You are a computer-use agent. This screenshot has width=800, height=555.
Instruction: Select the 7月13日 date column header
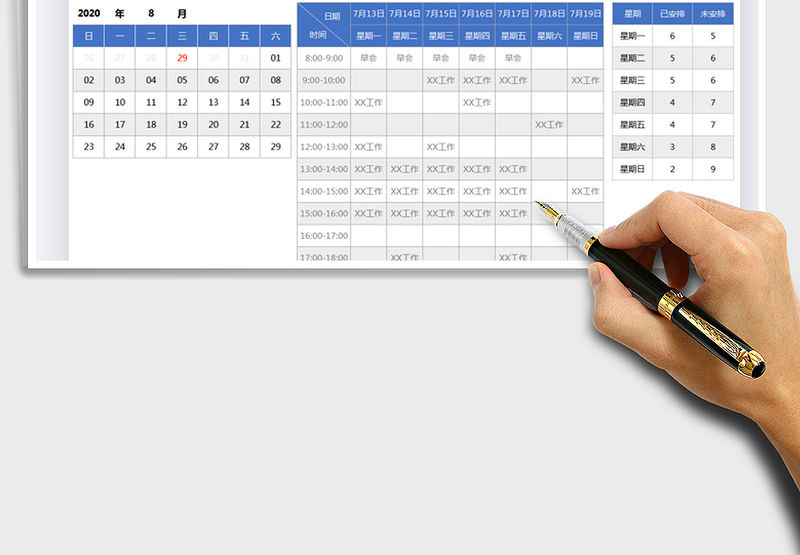368,14
